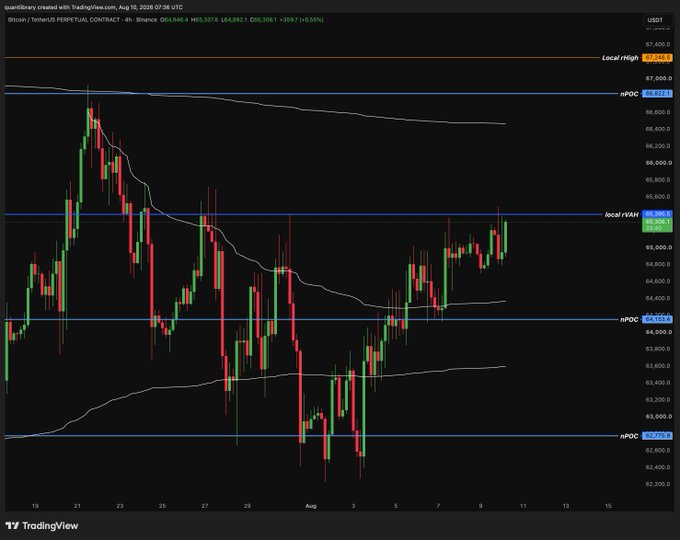Click the TradingView logo at bottom left
Viewport: 680px width, 540px height.
coord(42,526)
